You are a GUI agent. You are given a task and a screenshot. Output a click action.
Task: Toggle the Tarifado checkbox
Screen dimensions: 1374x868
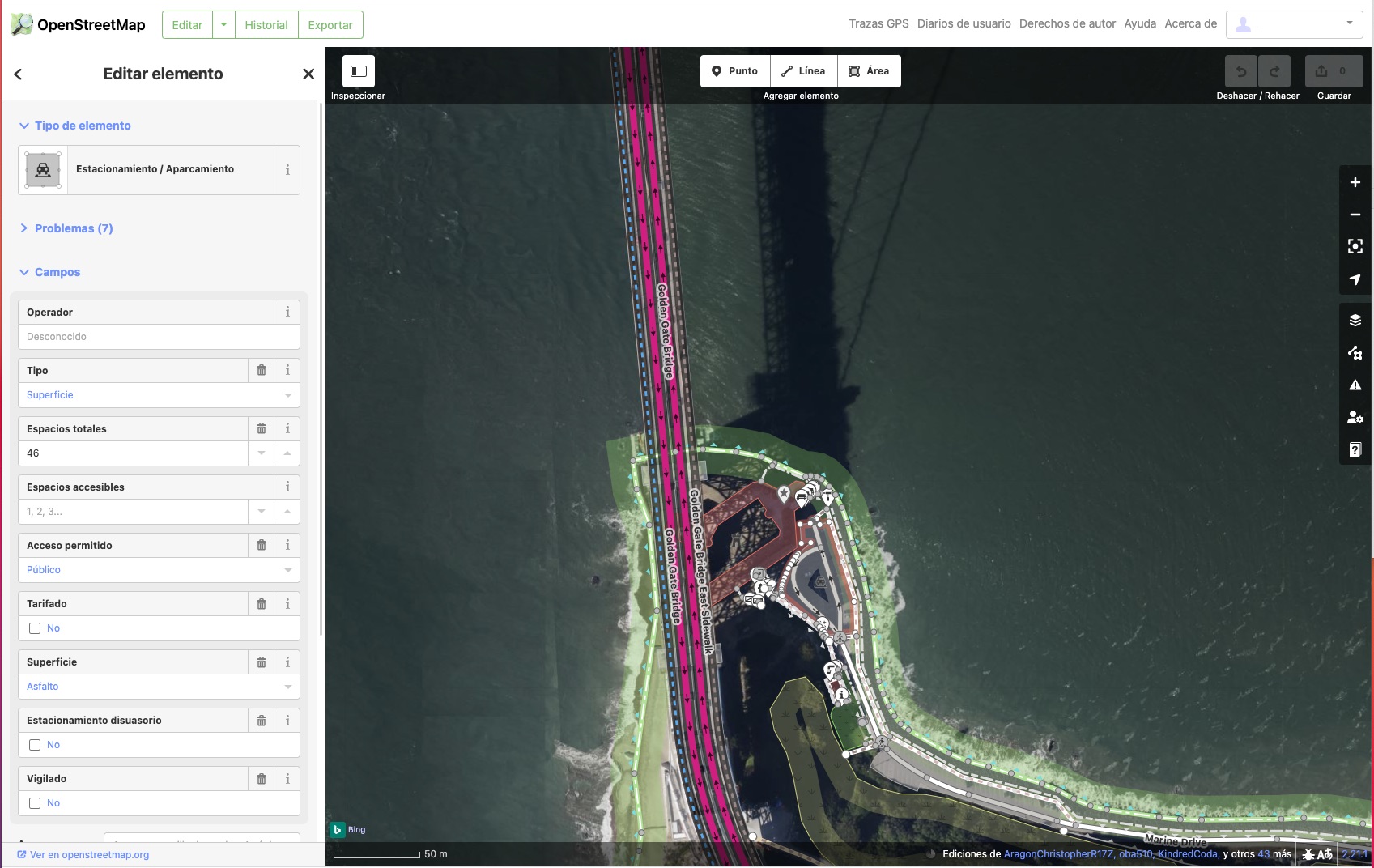[35, 628]
